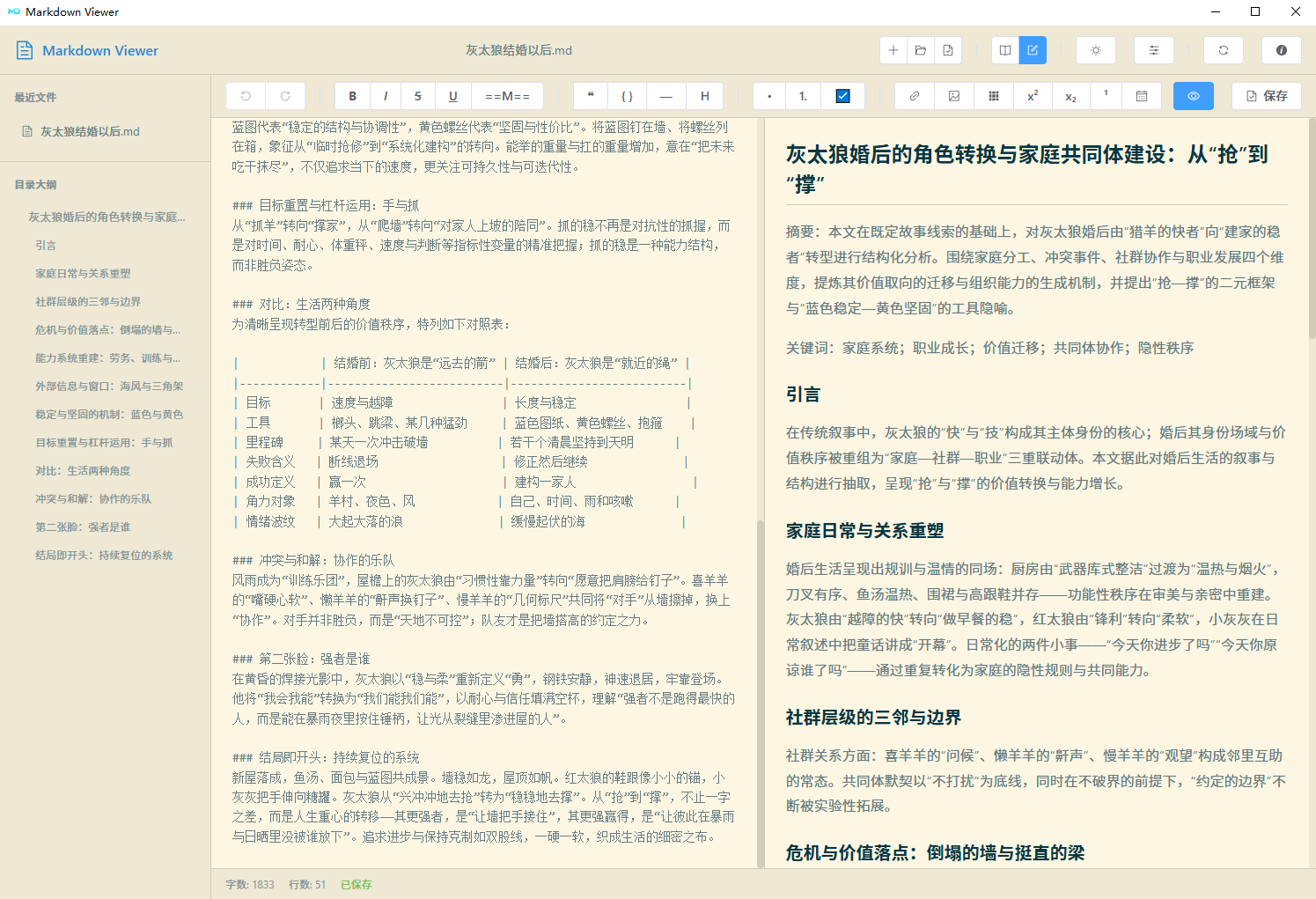Insert a footnote marker
The height and width of the screenshot is (899, 1316).
point(1106,96)
